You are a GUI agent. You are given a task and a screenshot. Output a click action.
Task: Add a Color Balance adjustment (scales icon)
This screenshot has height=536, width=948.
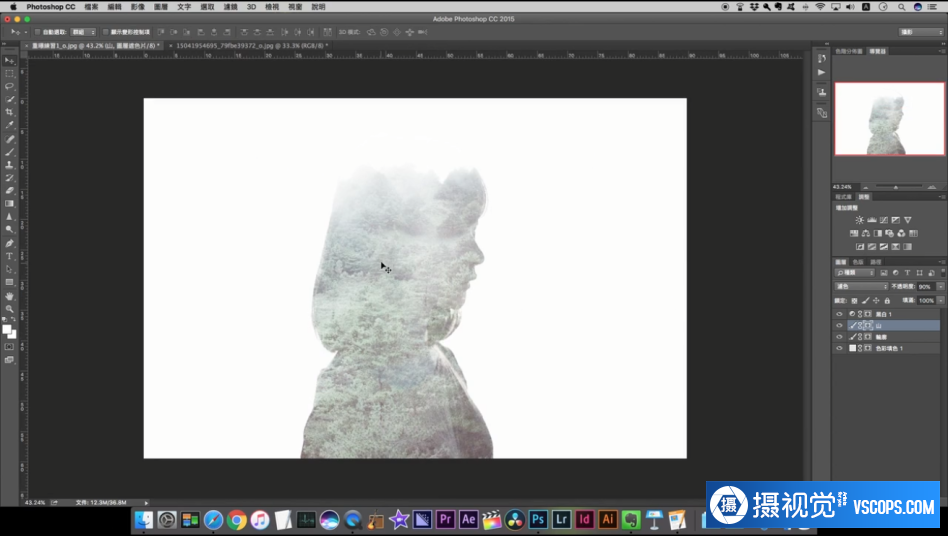pyautogui.click(x=866, y=233)
